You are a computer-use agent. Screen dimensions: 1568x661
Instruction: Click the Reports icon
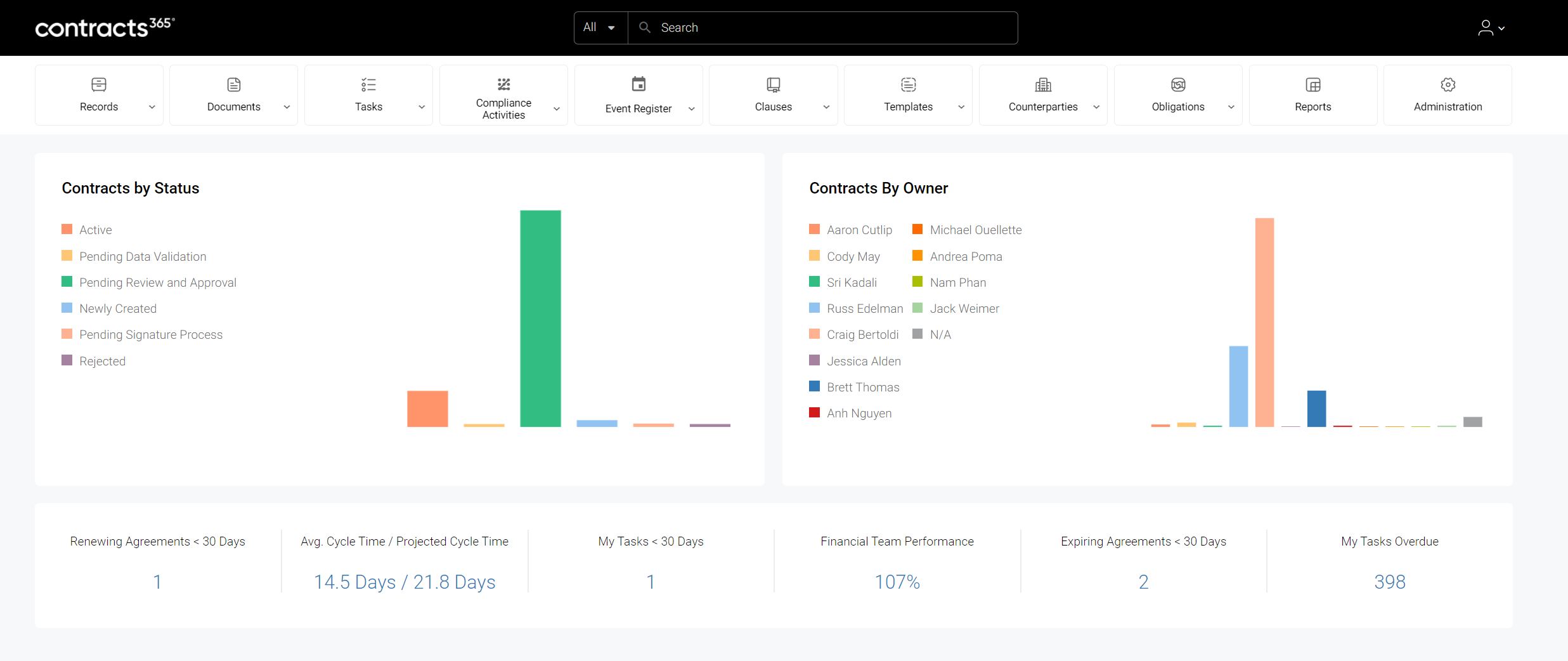(1312, 84)
